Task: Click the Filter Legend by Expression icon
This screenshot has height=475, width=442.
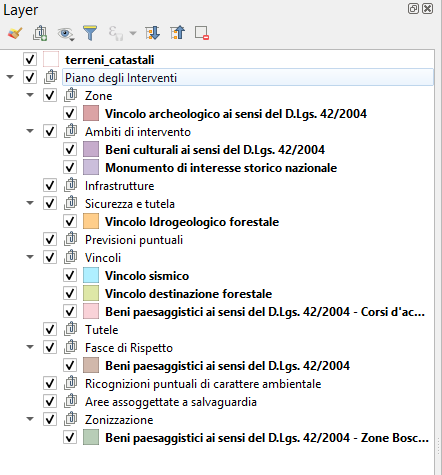Action: pyautogui.click(x=116, y=33)
